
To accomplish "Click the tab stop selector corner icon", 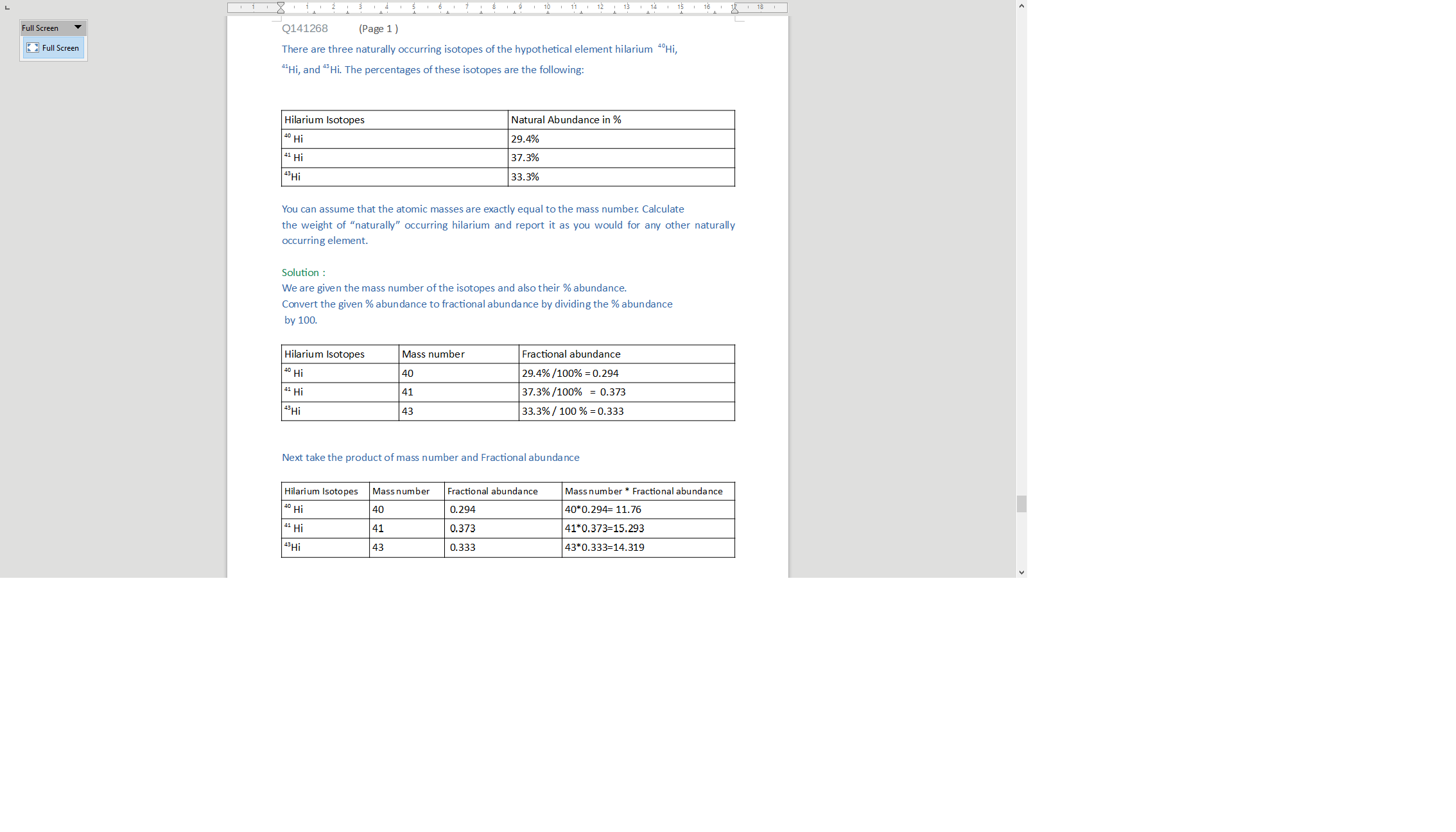I will (7, 7).
